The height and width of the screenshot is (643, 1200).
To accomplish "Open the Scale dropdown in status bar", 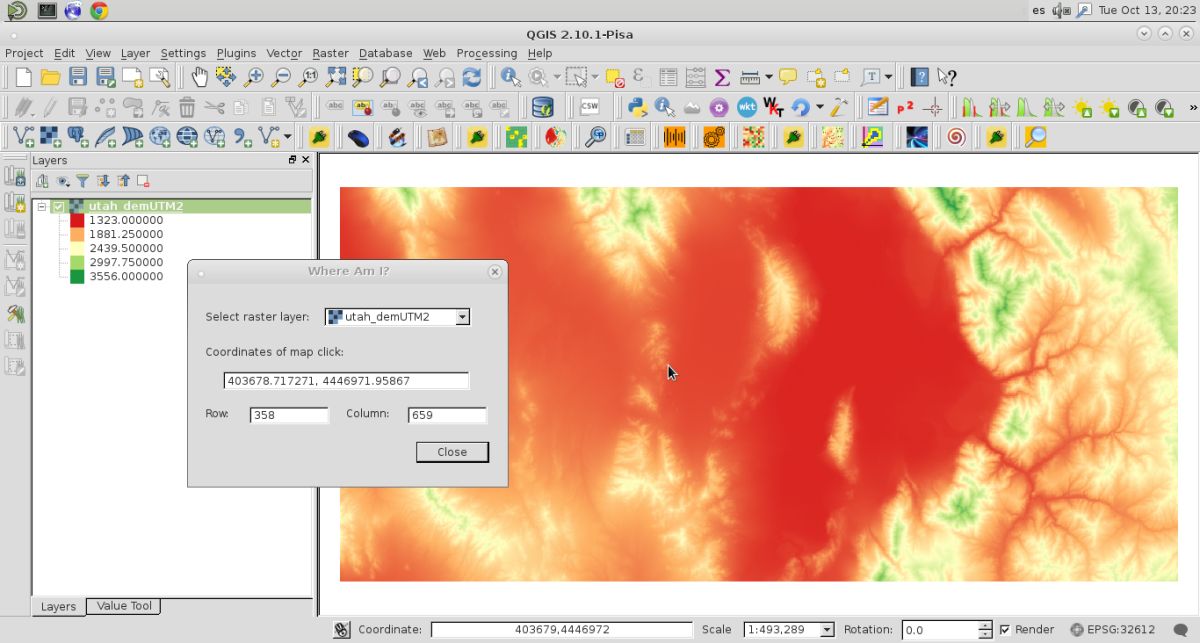I will click(x=827, y=630).
